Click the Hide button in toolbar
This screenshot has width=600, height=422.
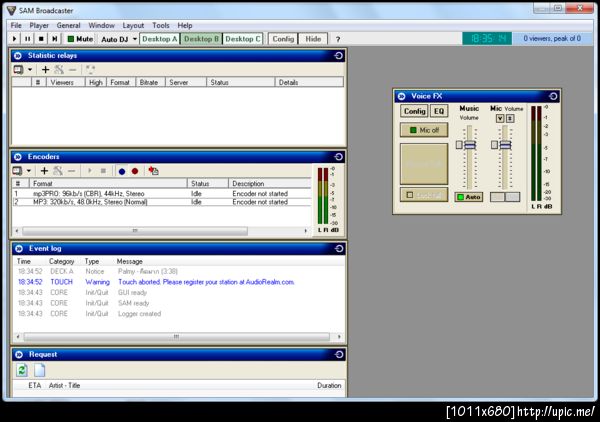click(x=313, y=39)
